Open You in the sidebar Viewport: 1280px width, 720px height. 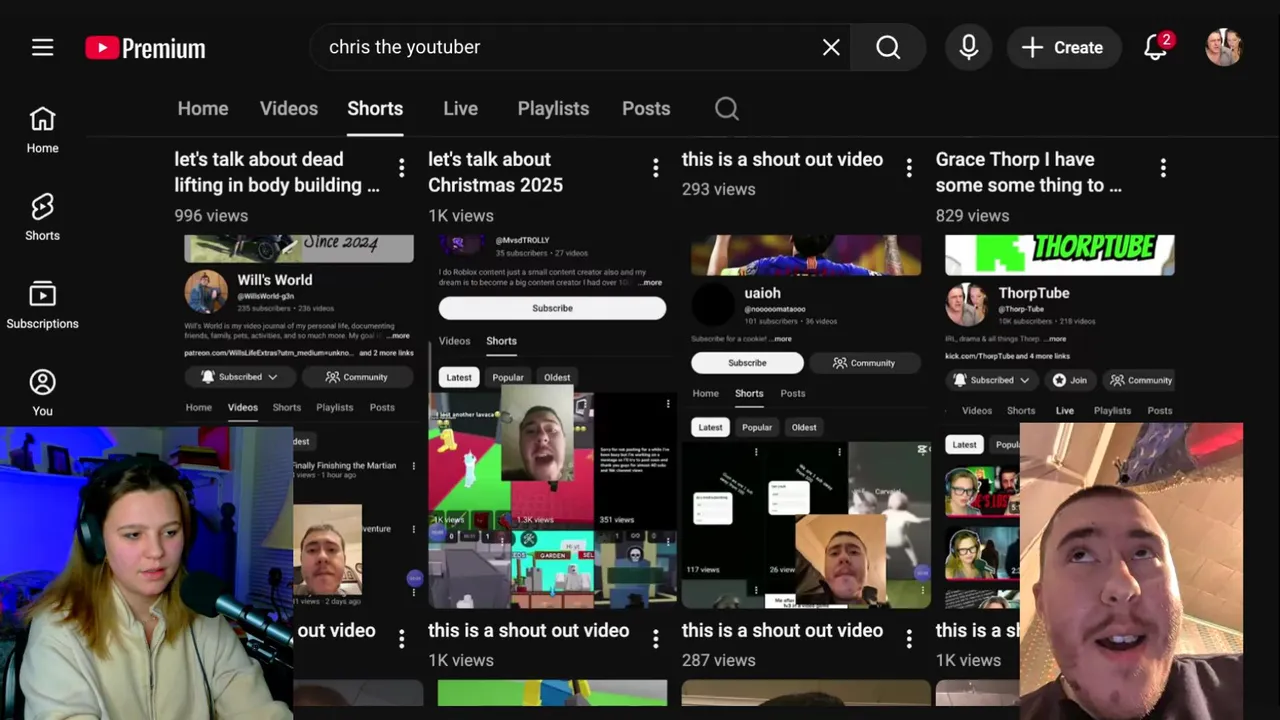(x=42, y=392)
